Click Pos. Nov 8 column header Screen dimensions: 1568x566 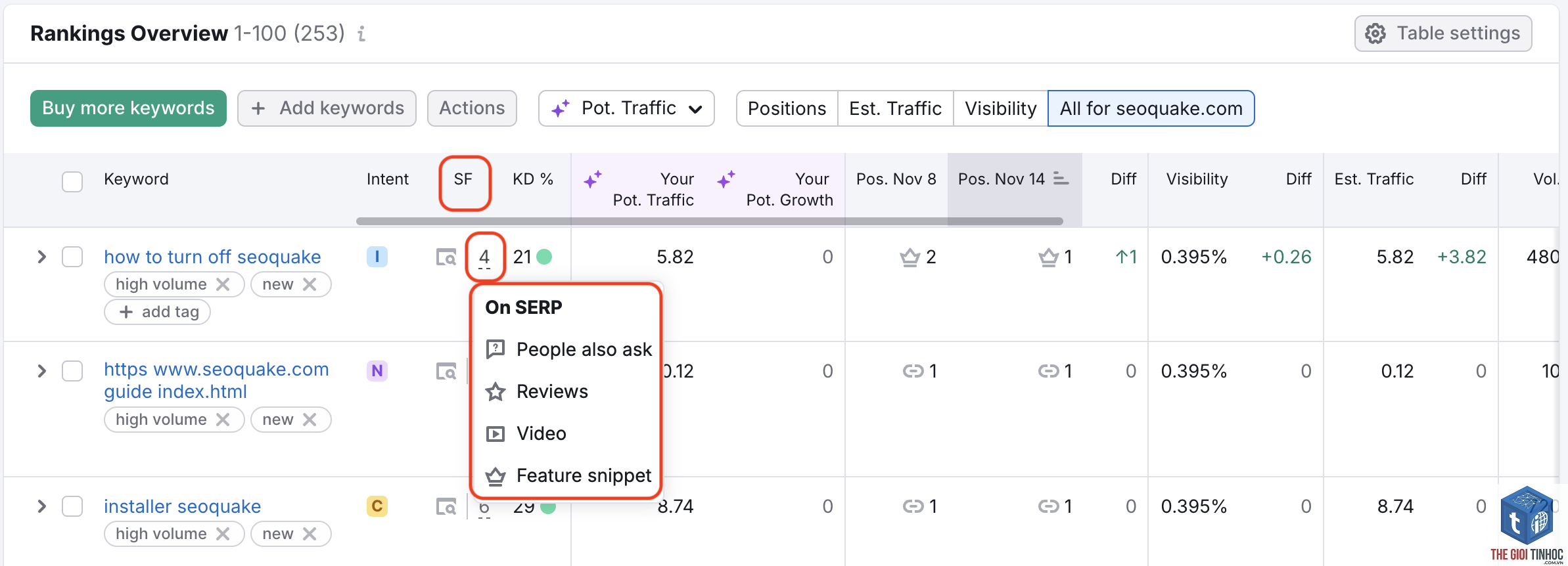896,179
